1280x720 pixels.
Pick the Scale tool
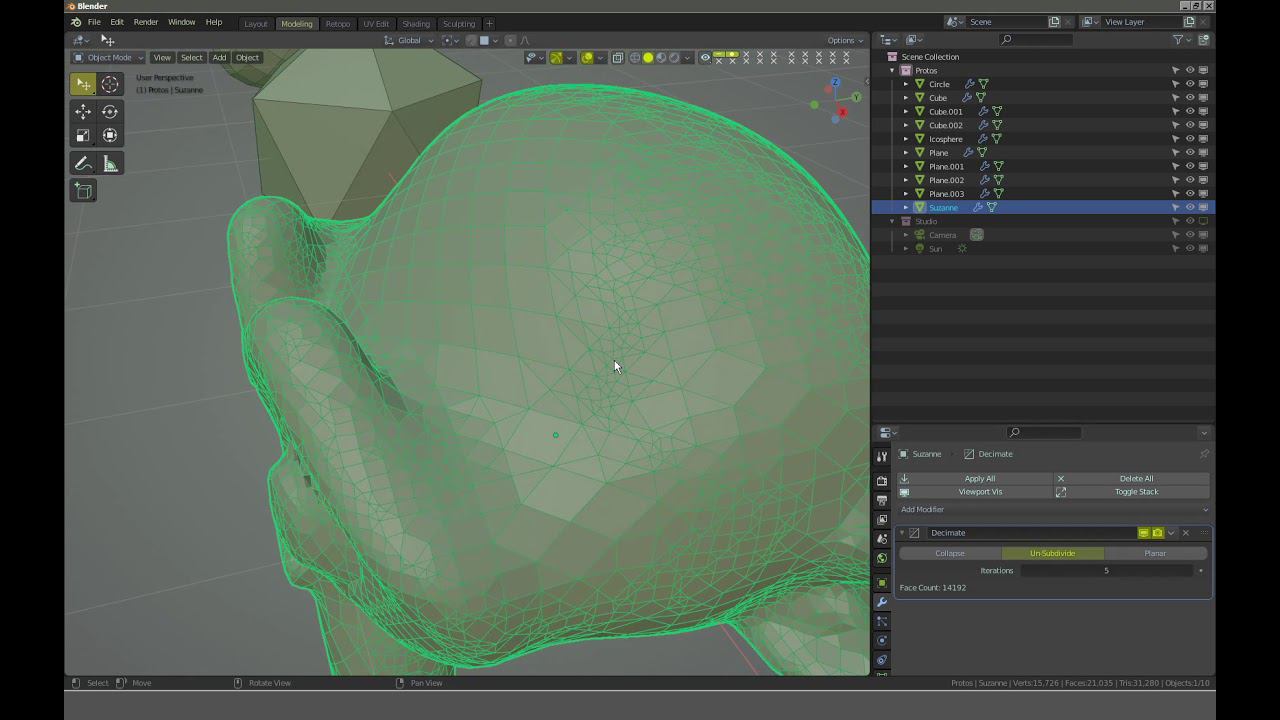(83, 136)
